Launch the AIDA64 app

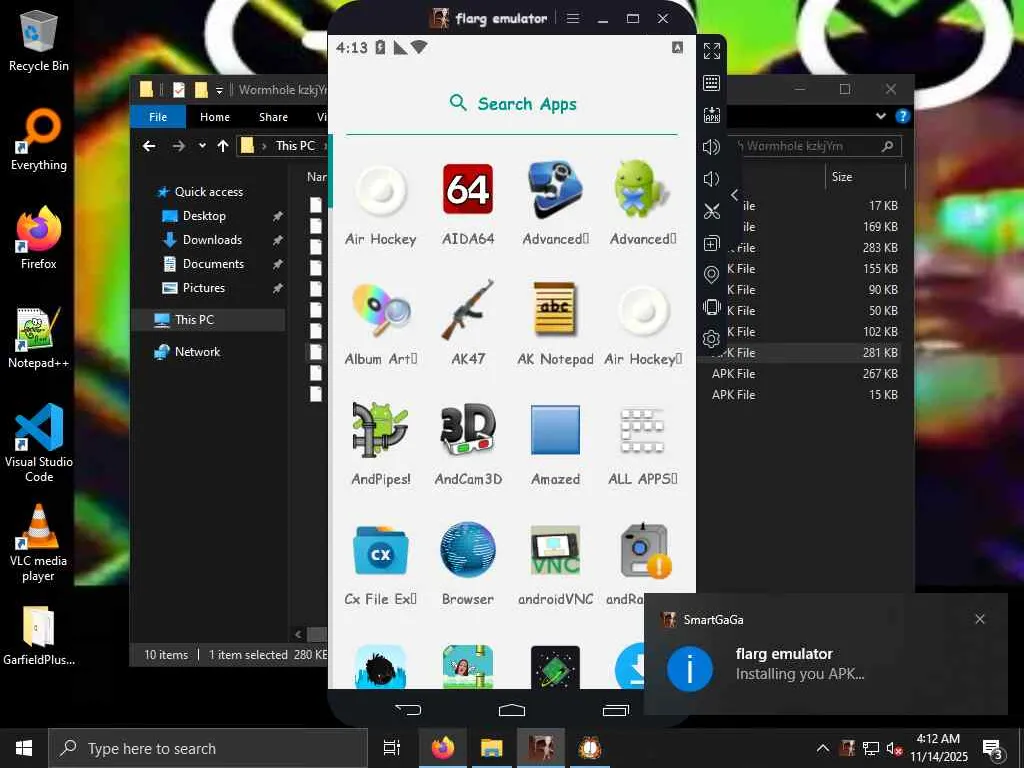(x=468, y=204)
